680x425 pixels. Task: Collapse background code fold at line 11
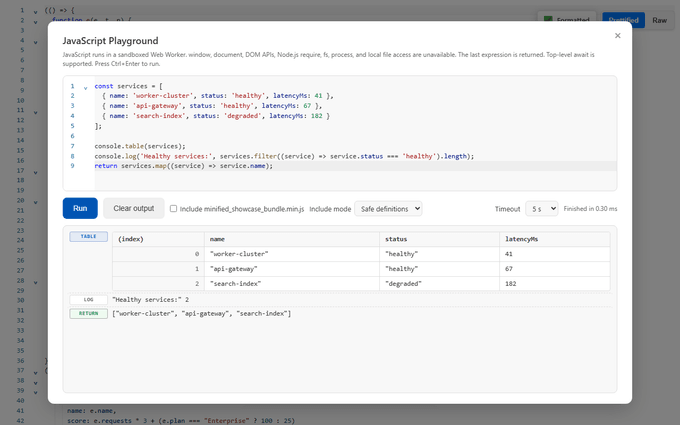[36, 112]
